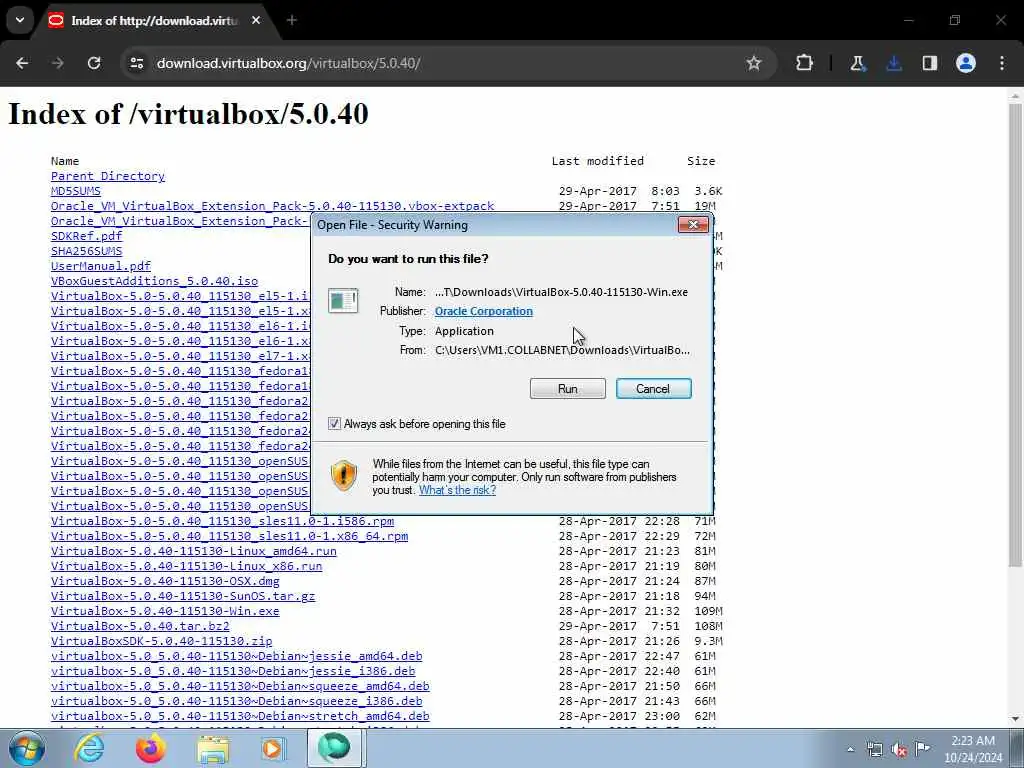Download VirtualBox Linux_x86.run installer

coord(186,566)
